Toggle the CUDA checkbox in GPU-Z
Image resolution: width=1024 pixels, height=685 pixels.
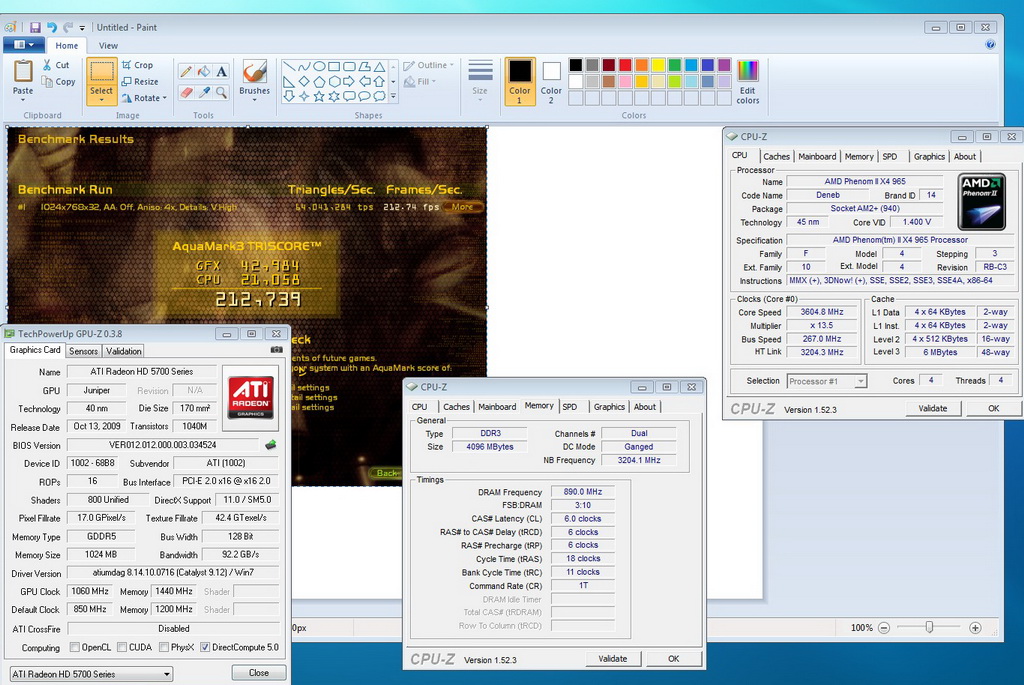(x=122, y=647)
